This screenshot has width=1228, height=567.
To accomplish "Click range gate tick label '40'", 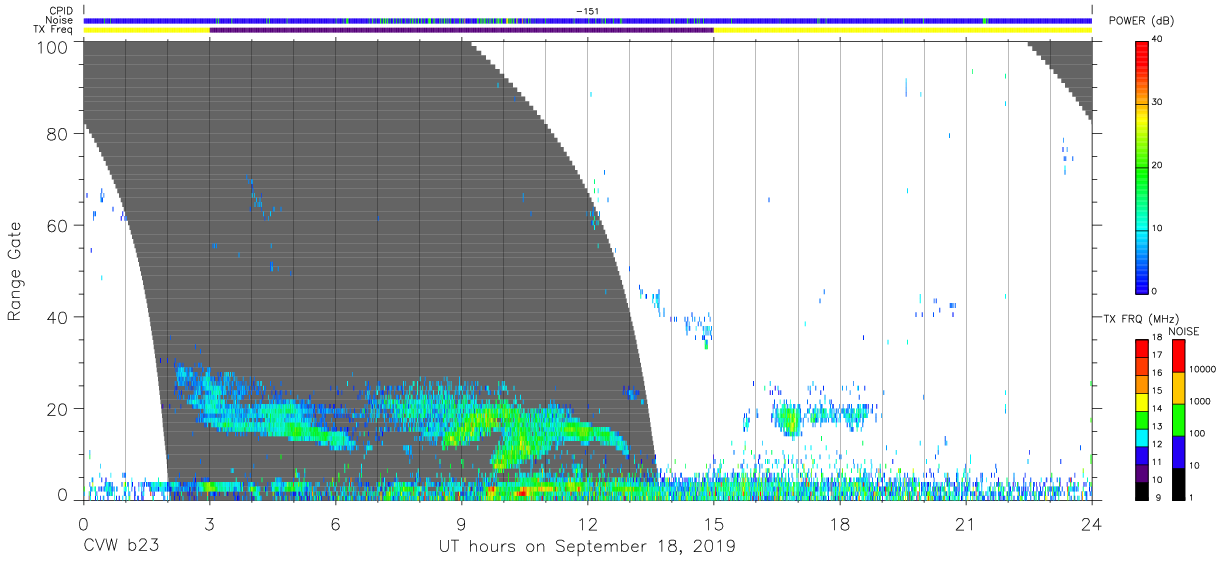I will [x=58, y=317].
